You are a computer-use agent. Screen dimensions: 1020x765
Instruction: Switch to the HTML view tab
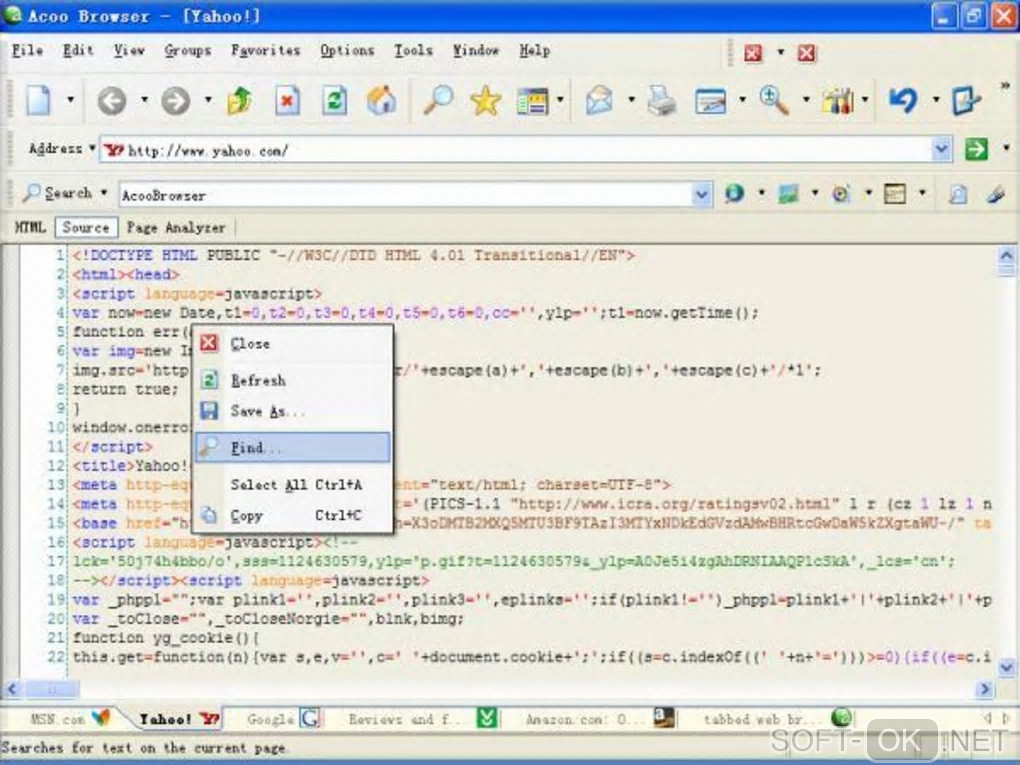click(x=30, y=228)
